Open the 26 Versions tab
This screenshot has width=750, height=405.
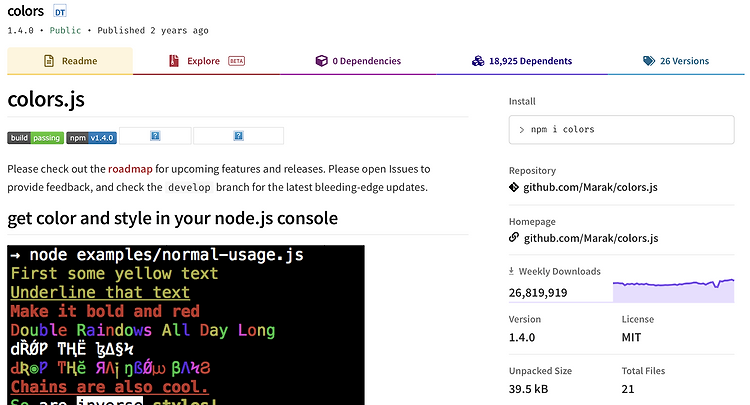click(x=676, y=61)
